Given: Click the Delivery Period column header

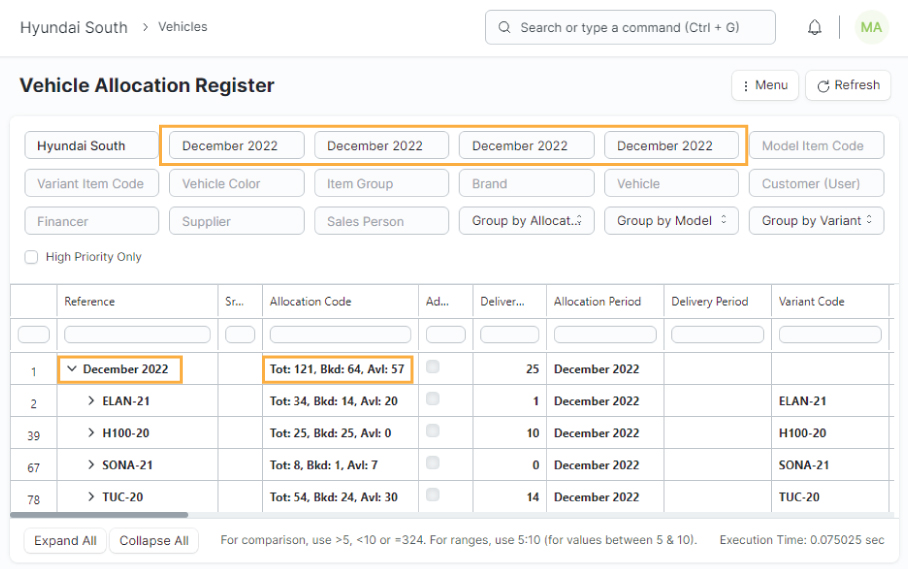Looking at the screenshot, I should pyautogui.click(x=717, y=301).
